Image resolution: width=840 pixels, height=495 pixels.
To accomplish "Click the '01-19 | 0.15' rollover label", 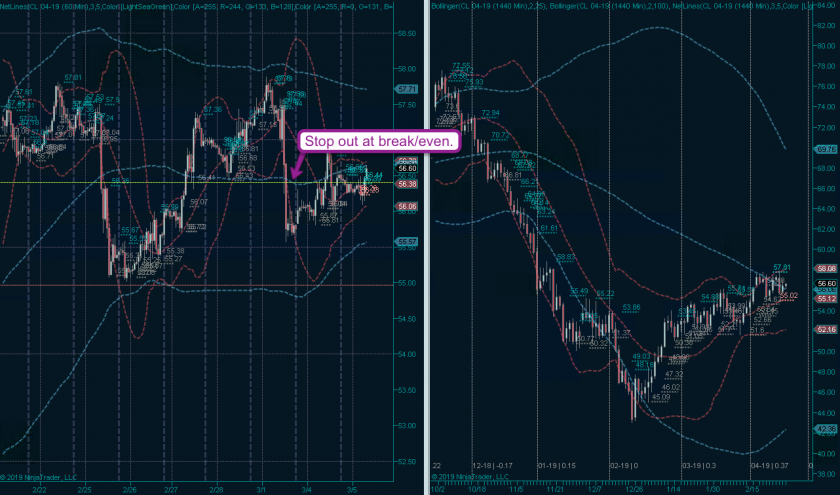I will 557,466.
